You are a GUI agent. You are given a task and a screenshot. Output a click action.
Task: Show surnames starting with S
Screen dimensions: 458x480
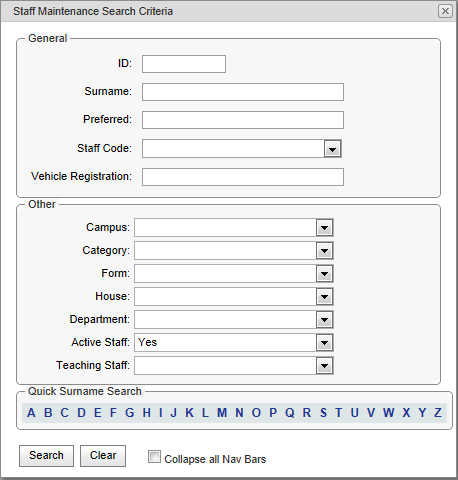pos(323,413)
